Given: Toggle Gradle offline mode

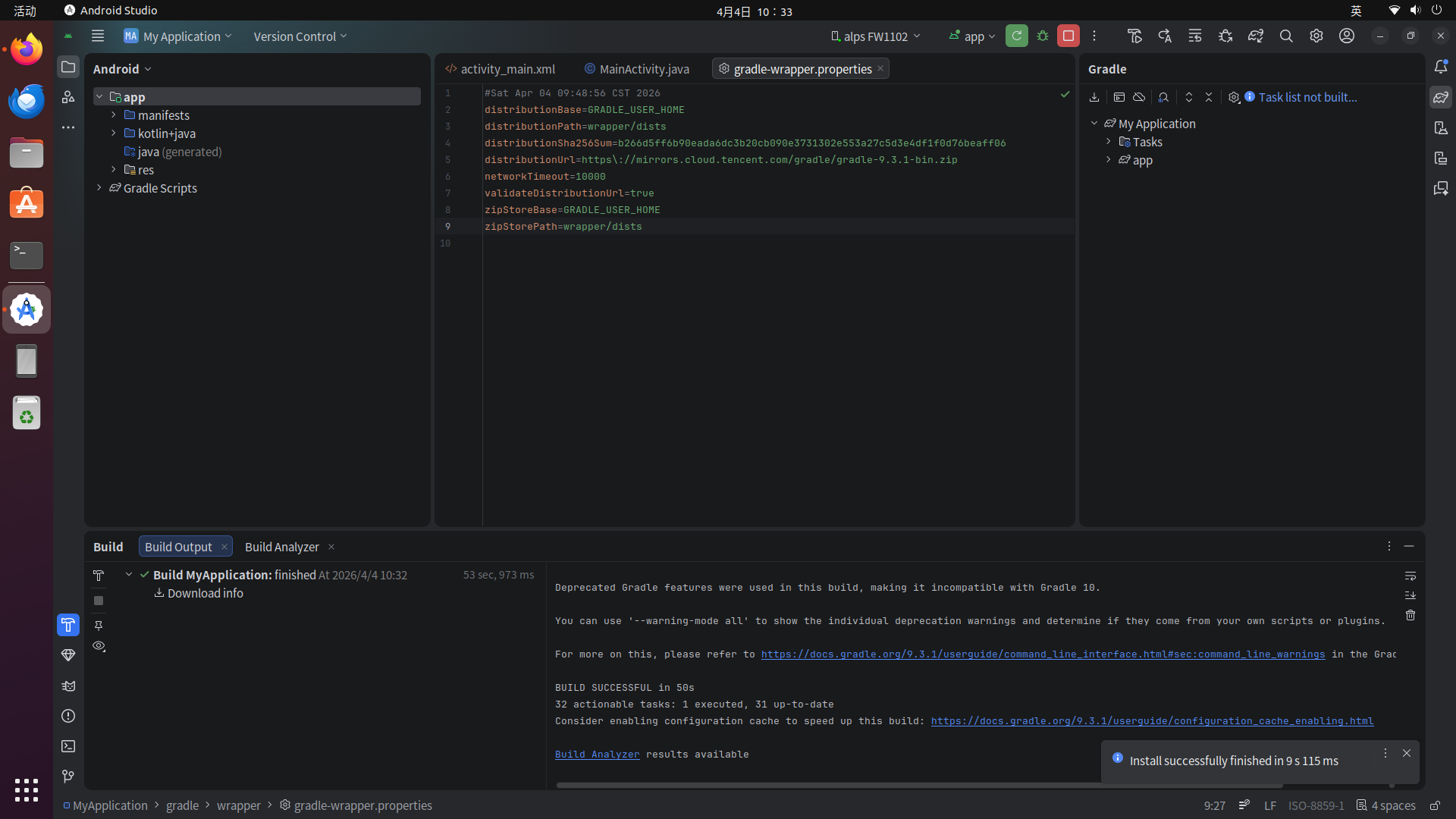Looking at the screenshot, I should tap(1139, 97).
